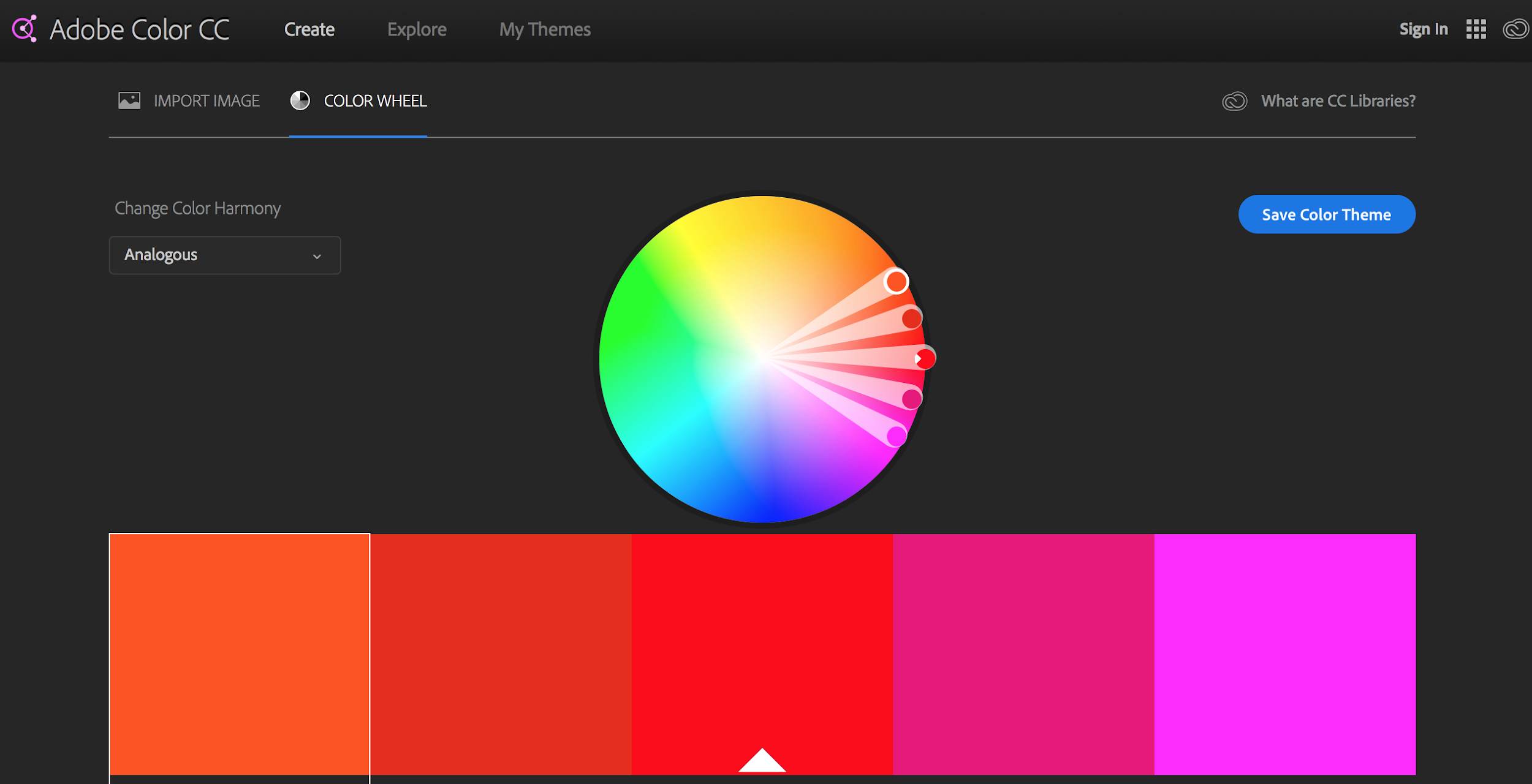Switch to the Explore tab
Image resolution: width=1532 pixels, height=784 pixels.
416,28
